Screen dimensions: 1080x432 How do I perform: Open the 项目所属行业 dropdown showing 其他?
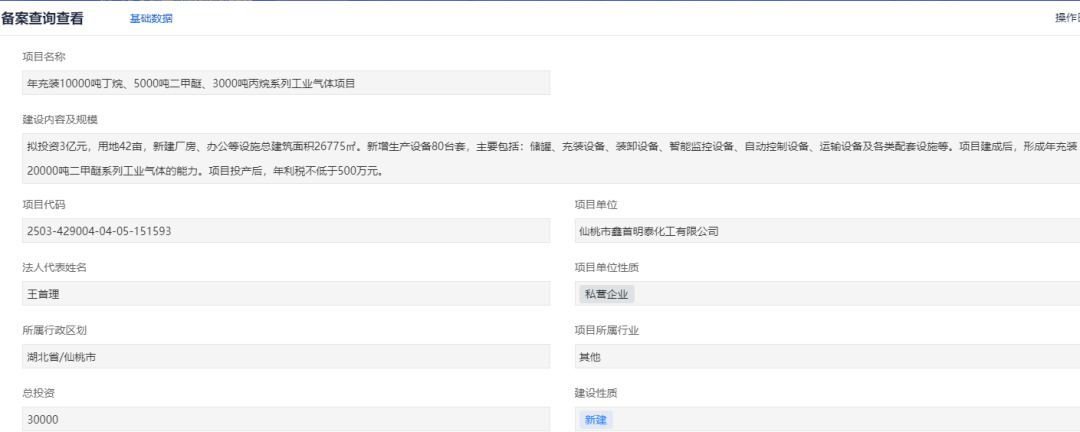click(826, 357)
